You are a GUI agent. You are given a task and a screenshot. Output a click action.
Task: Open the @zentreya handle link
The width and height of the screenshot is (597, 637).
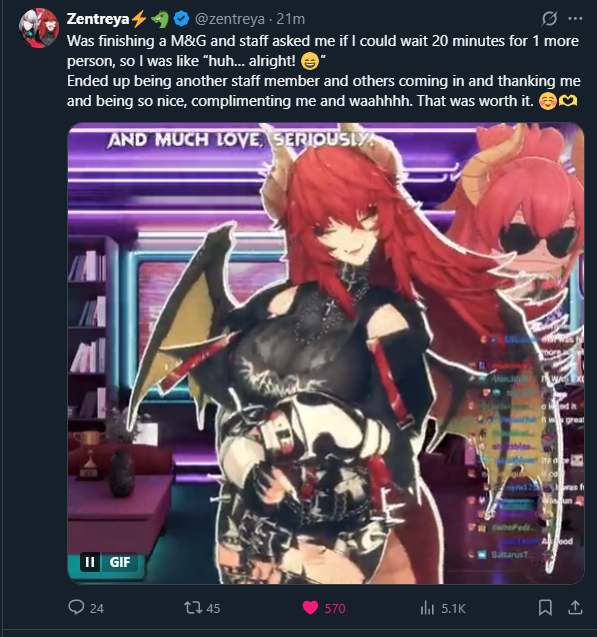pyautogui.click(x=230, y=19)
